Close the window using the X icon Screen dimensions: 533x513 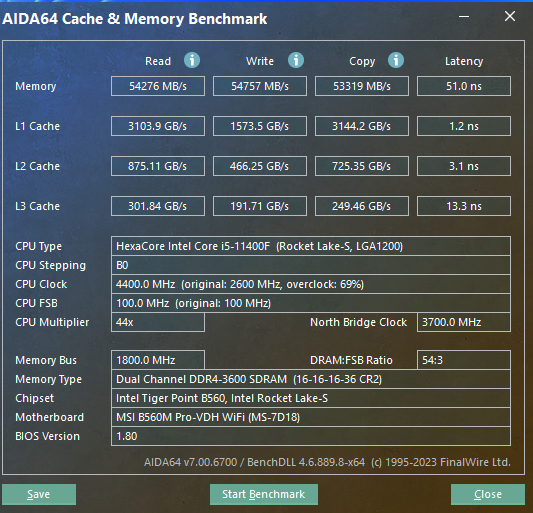[510, 16]
